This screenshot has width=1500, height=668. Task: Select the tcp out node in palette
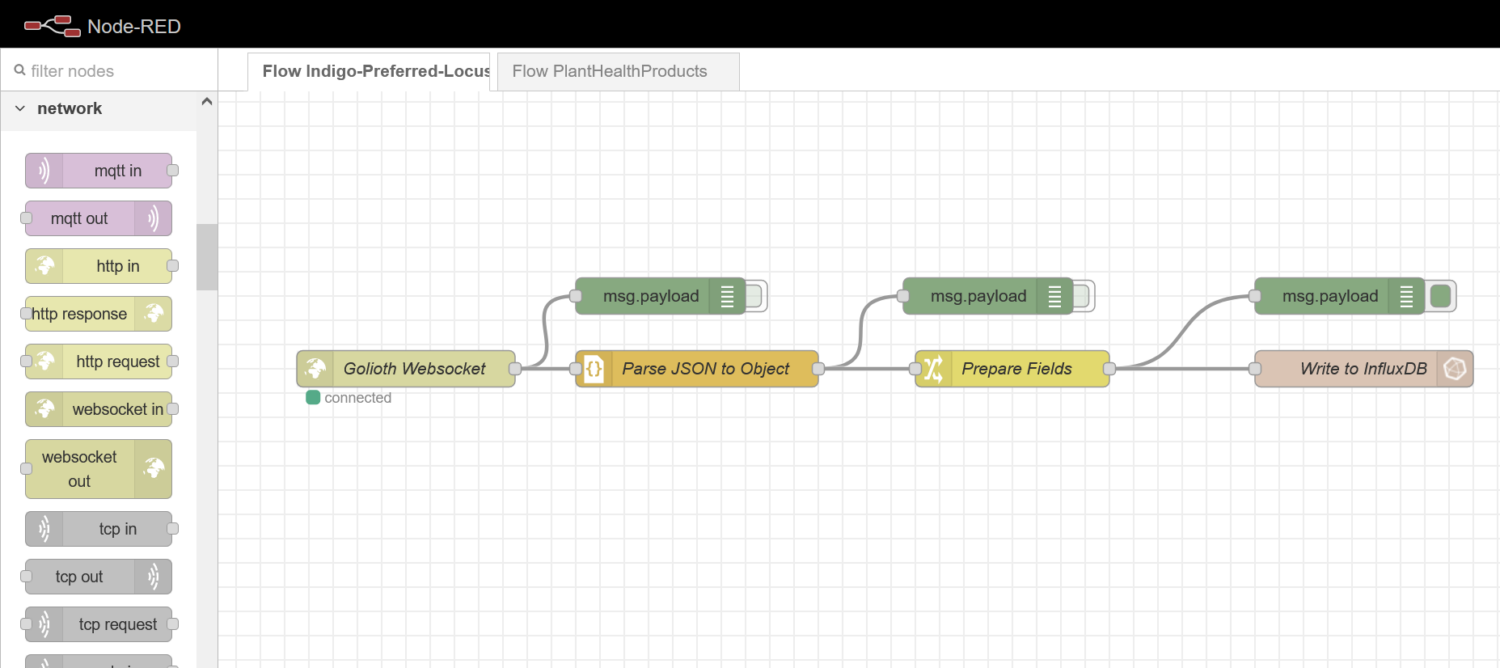pyautogui.click(x=97, y=576)
